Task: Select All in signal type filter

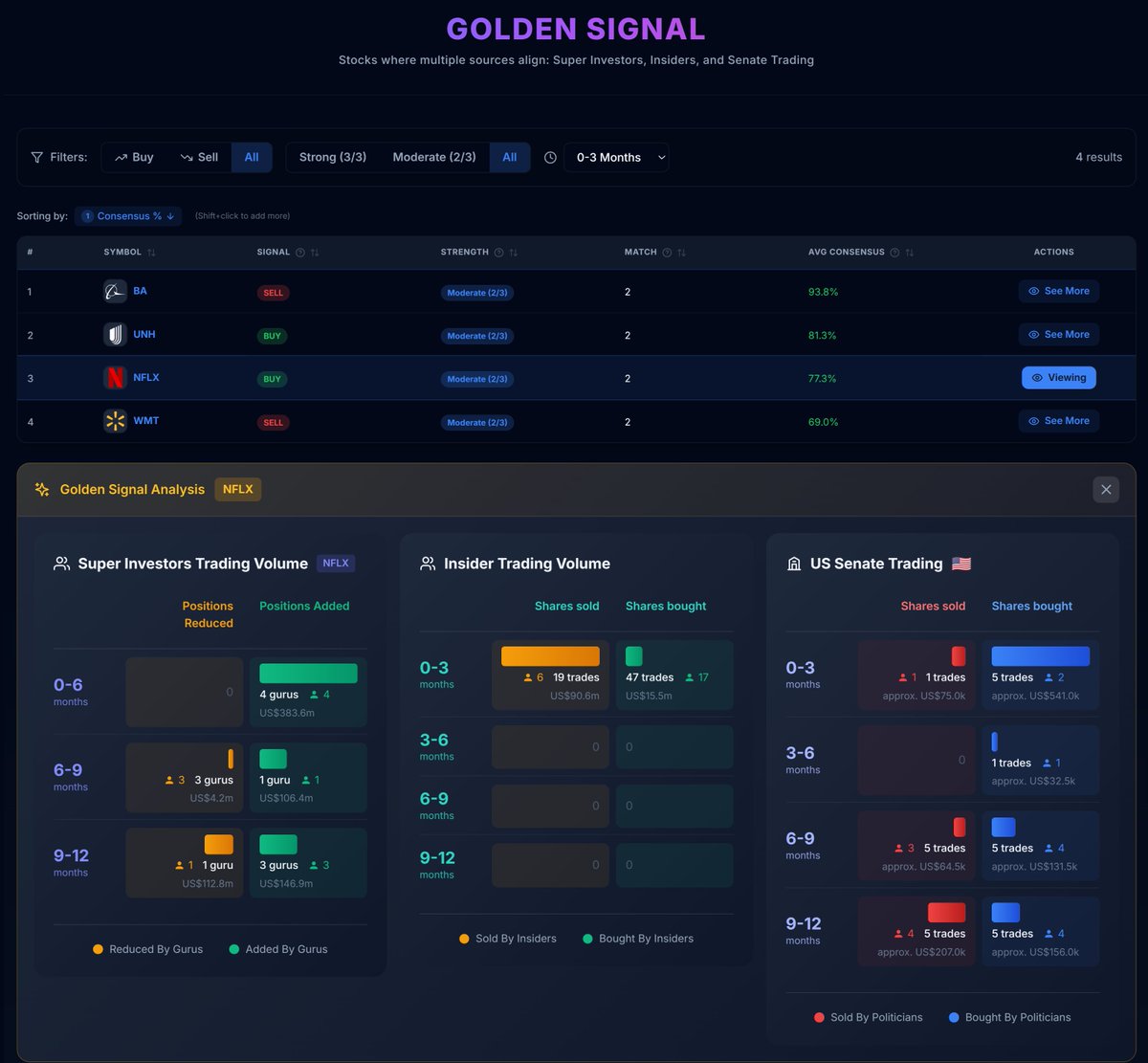Action: [252, 157]
